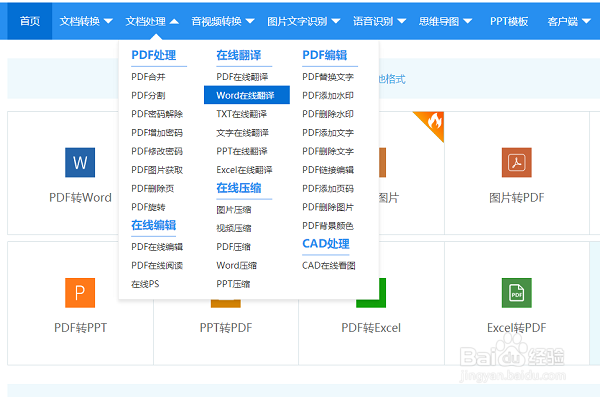The image size is (600, 397).
Task: Select PDF图片获取 menu entry
Action: (x=157, y=170)
